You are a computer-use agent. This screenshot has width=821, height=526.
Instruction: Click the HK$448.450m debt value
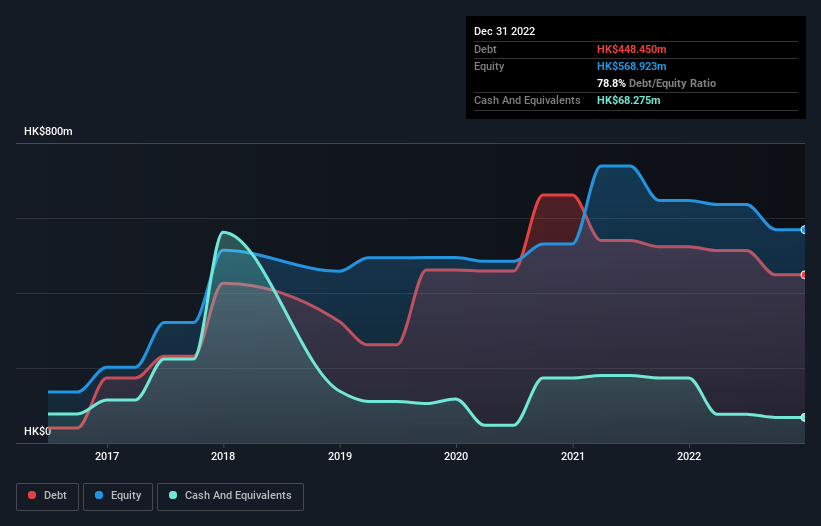631,49
